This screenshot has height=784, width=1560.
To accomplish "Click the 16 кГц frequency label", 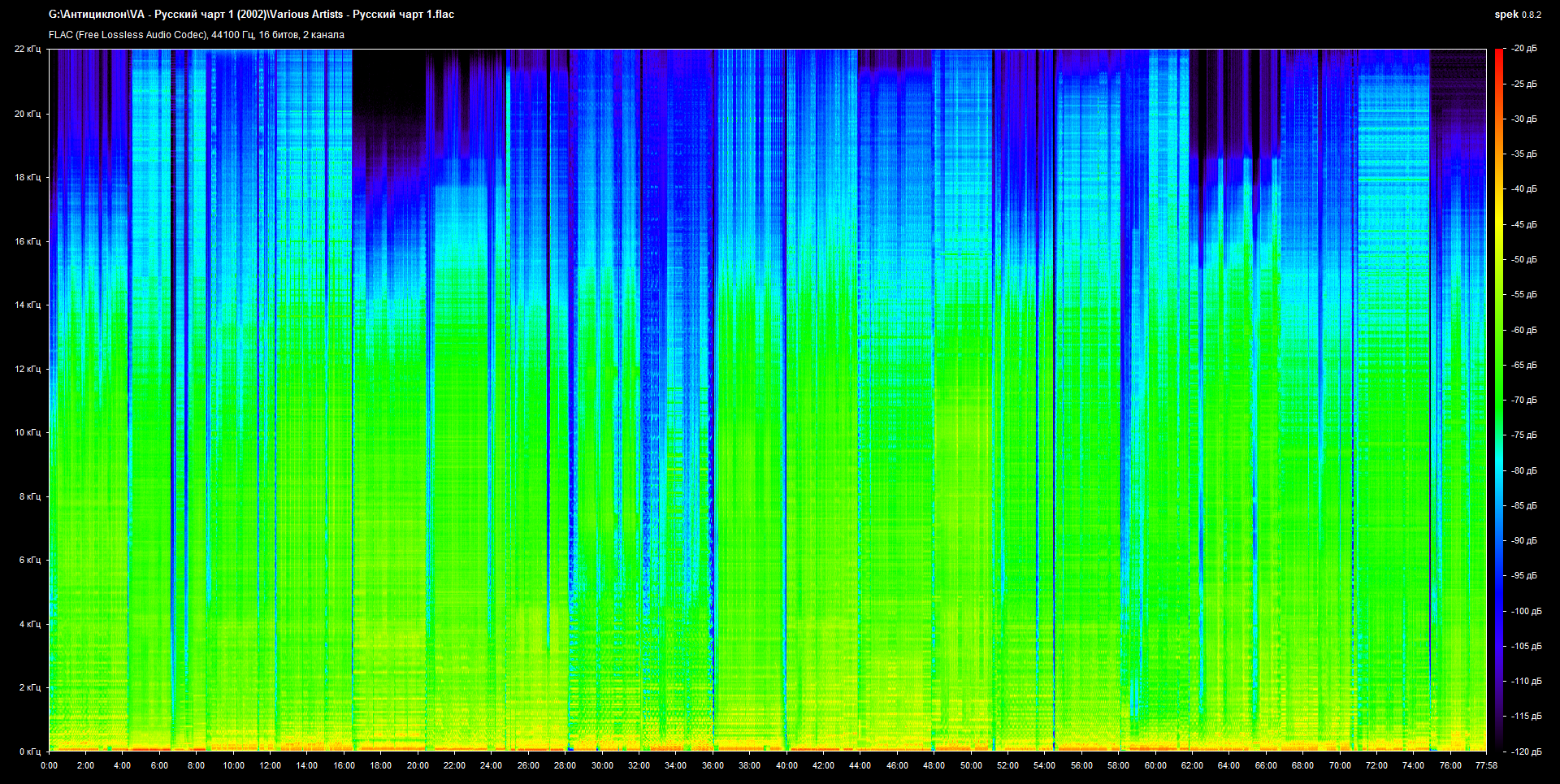I will [x=27, y=241].
